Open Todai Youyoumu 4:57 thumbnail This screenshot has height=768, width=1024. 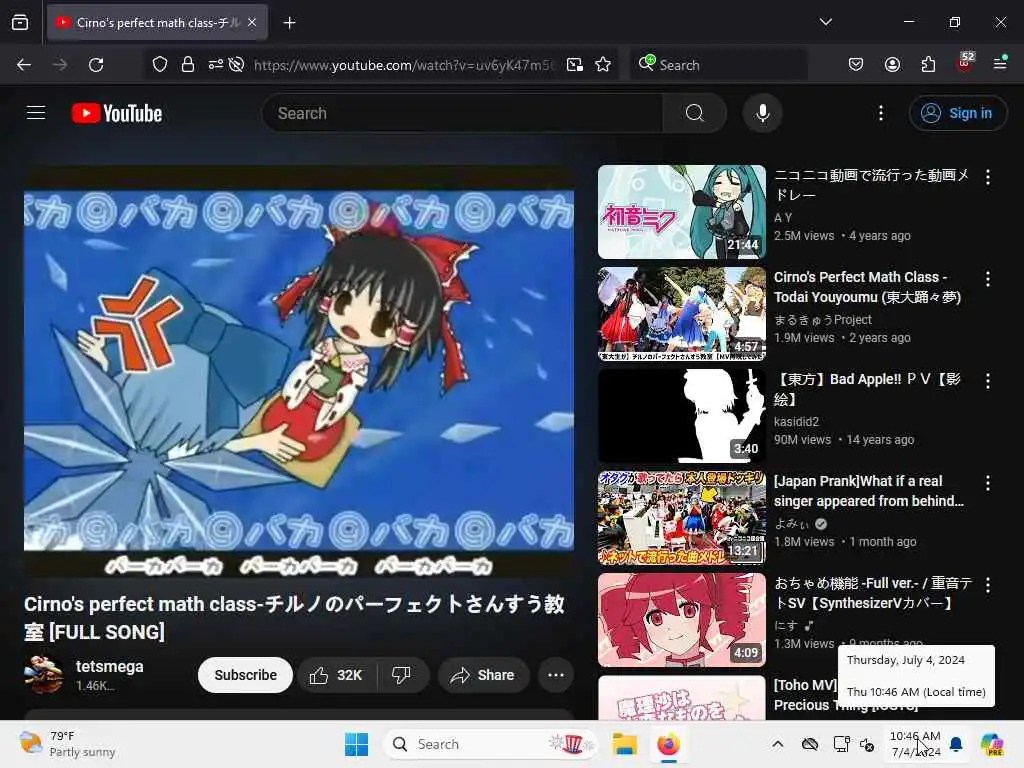pos(682,313)
